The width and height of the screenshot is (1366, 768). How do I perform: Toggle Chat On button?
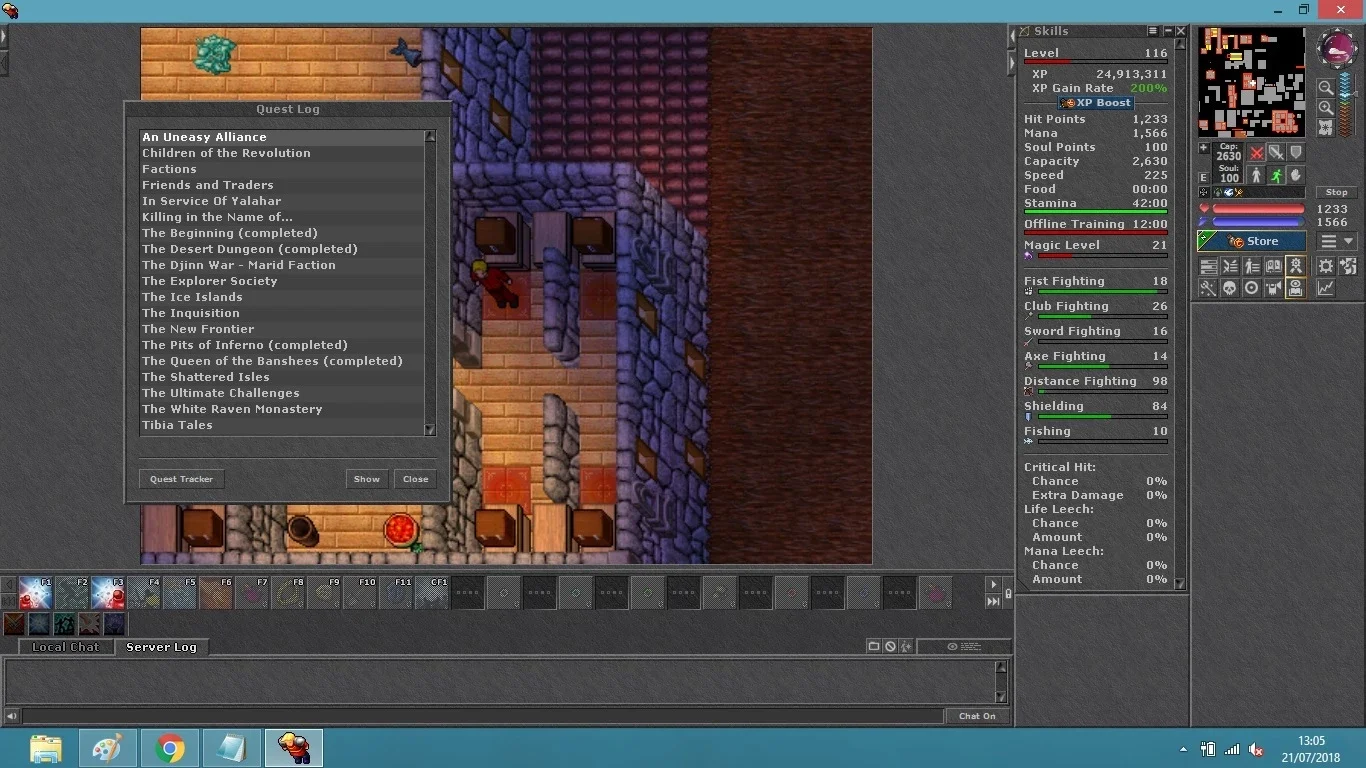[x=977, y=716]
